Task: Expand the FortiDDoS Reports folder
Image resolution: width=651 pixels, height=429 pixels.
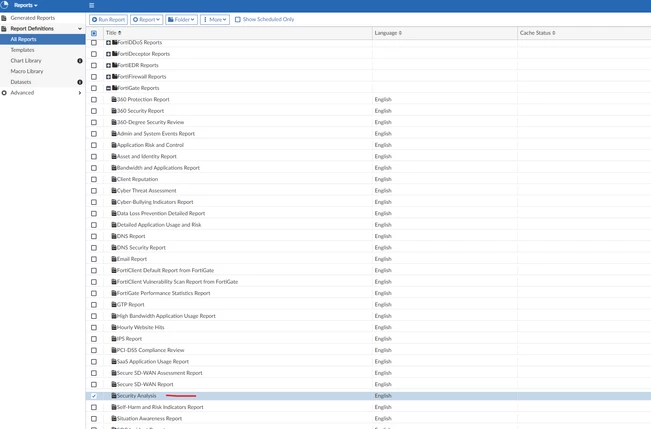Action: point(108,43)
